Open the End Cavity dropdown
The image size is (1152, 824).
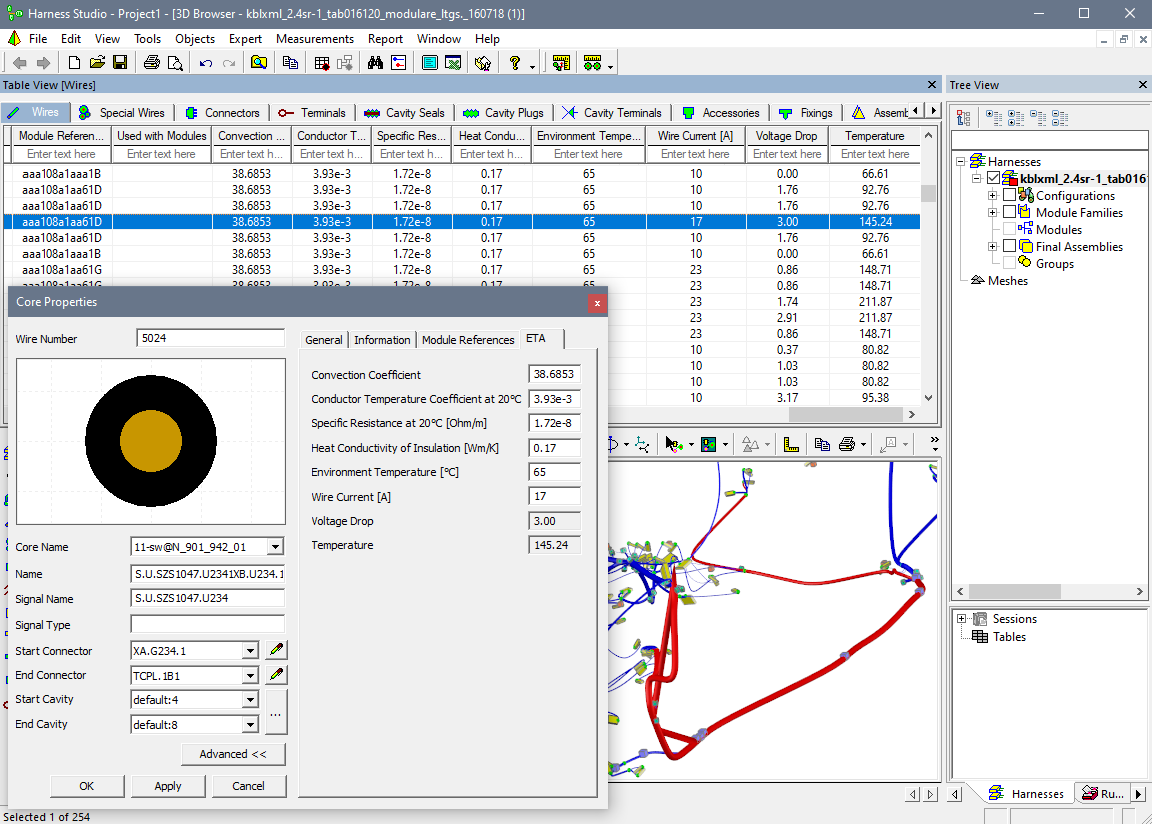250,725
